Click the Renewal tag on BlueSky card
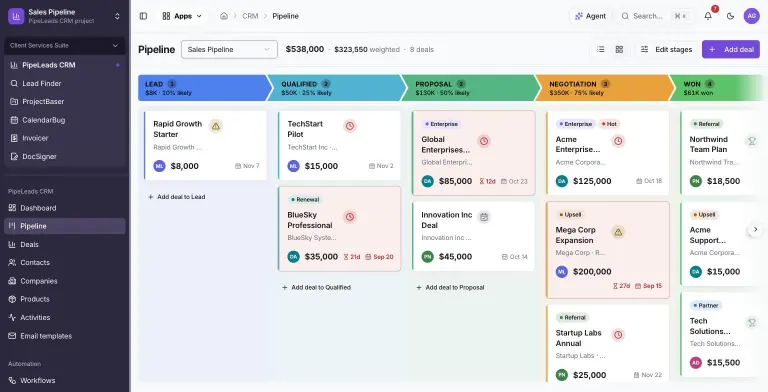 [305, 200]
